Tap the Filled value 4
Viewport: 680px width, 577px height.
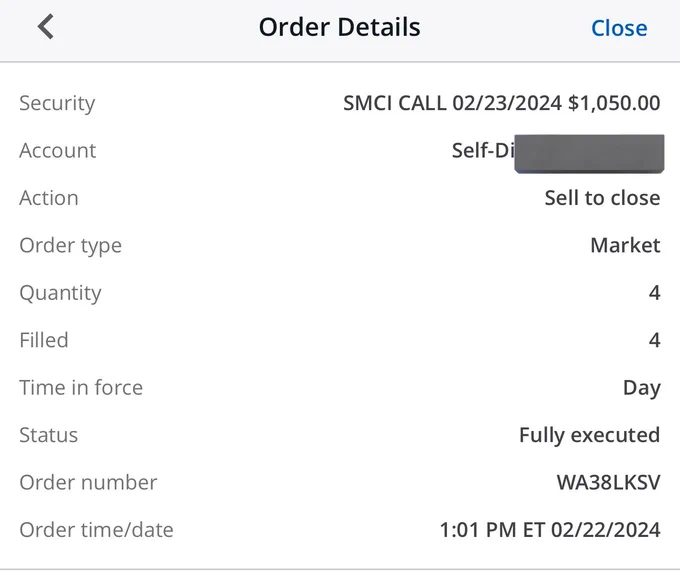pyautogui.click(x=654, y=340)
